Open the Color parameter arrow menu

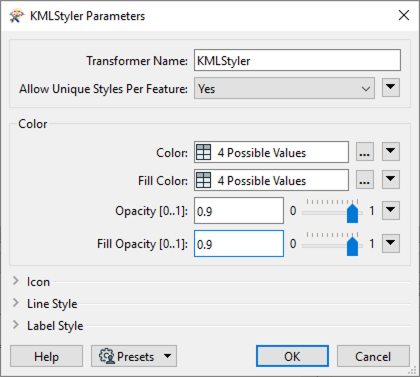click(391, 152)
